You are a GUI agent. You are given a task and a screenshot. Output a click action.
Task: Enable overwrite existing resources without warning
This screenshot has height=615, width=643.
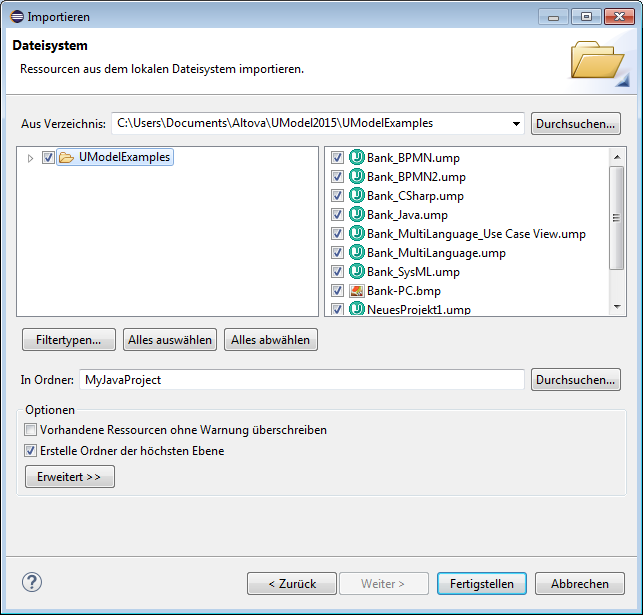31,430
